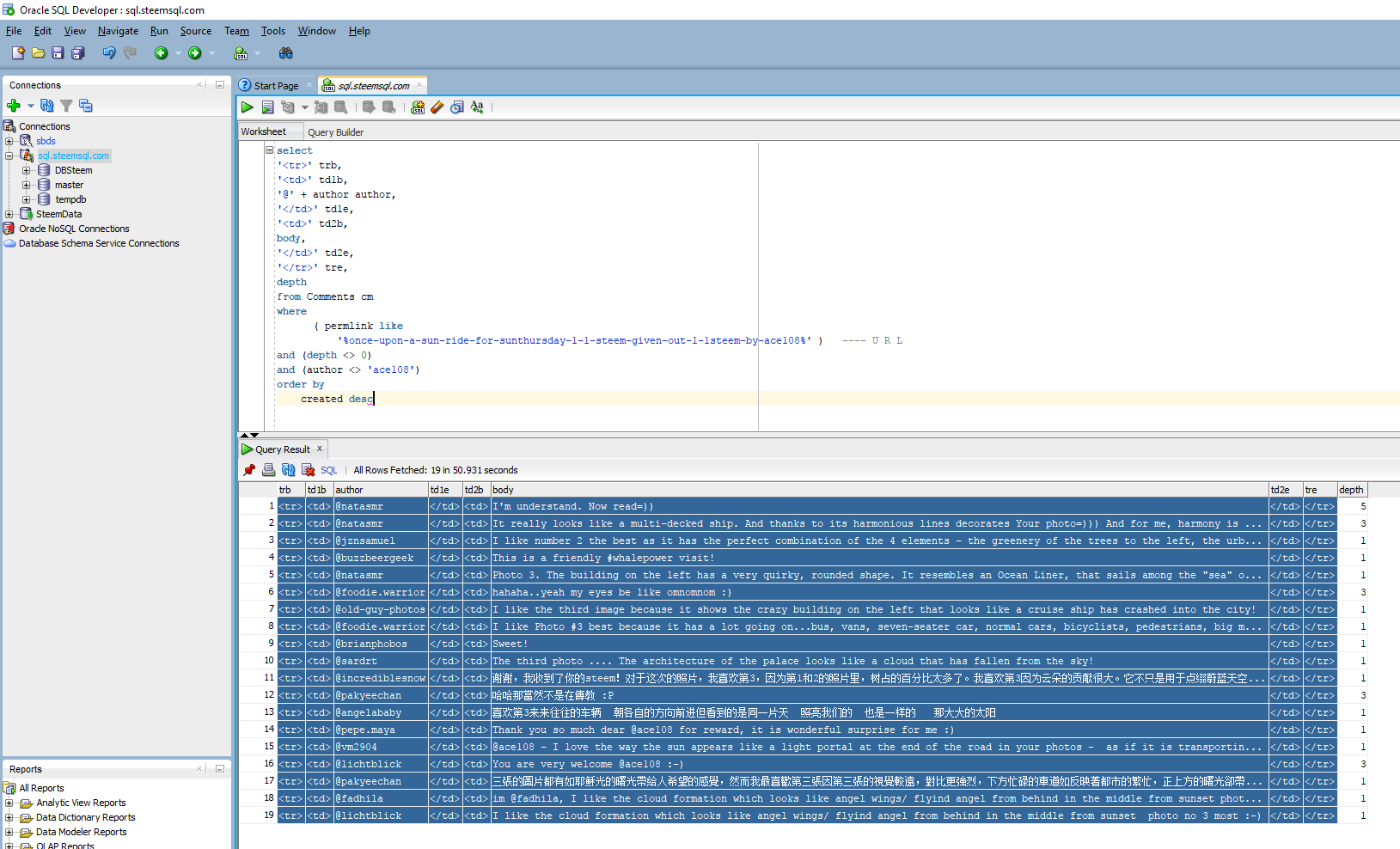Click the Unshared SQL Worksheet icon
Screen dimensions: 1400x849
coord(418,107)
